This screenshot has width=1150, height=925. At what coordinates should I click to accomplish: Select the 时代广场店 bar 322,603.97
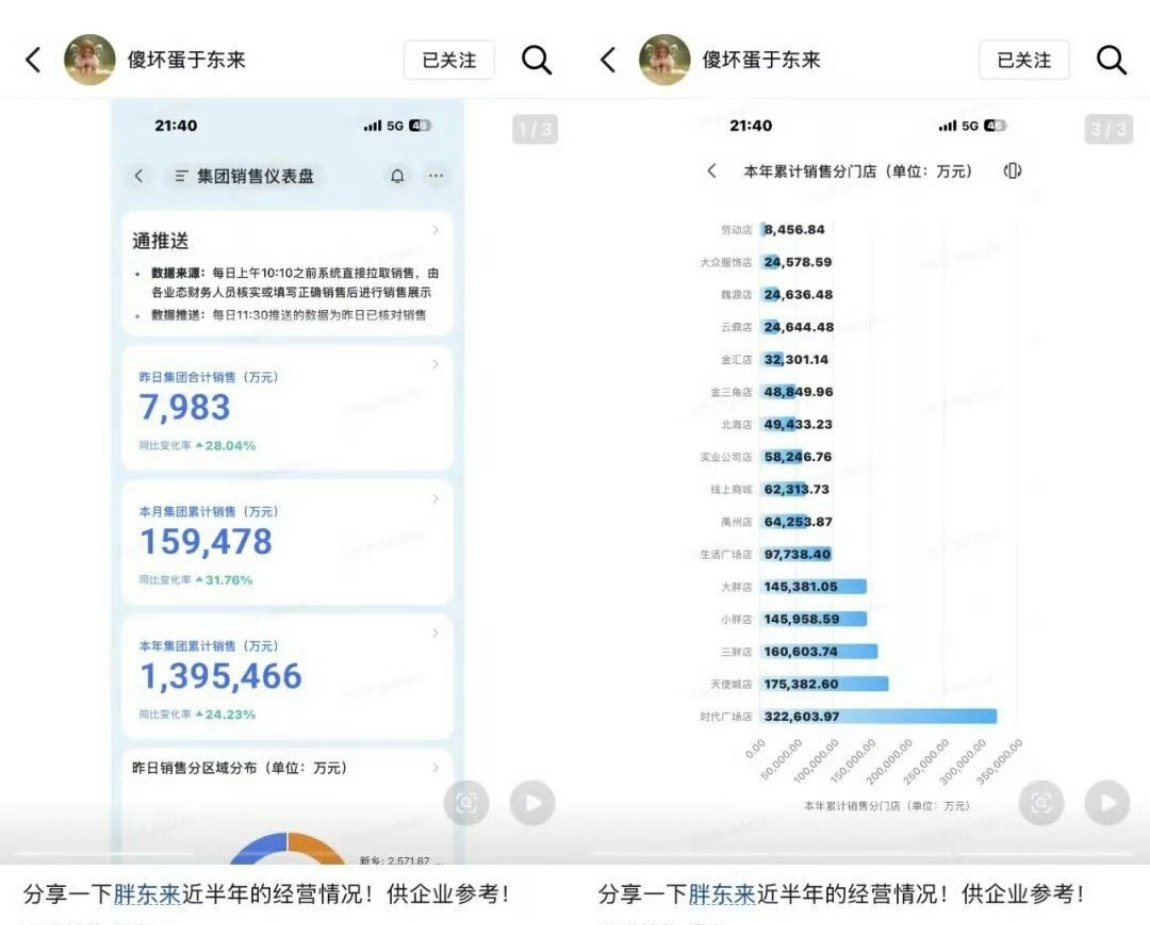point(879,717)
